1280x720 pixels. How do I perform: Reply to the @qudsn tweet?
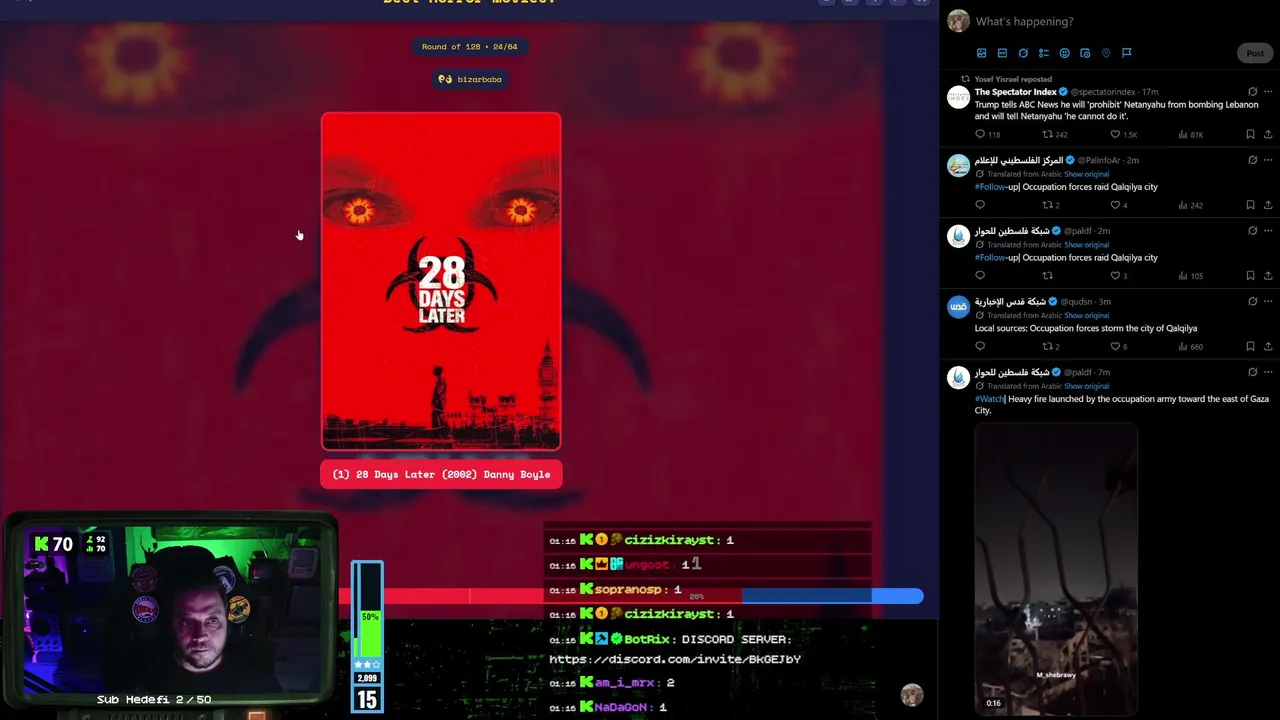[980, 347]
